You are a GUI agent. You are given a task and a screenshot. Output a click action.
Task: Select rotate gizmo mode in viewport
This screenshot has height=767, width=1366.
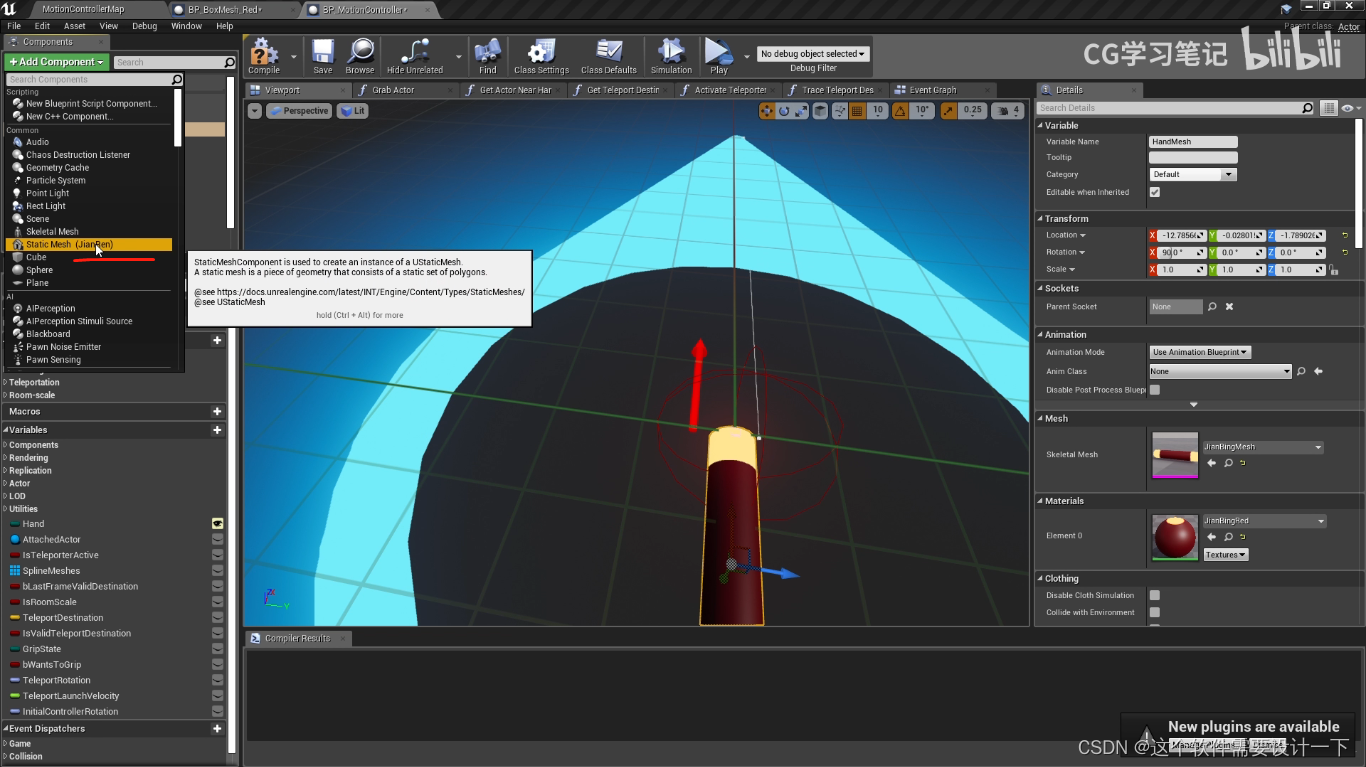point(785,111)
